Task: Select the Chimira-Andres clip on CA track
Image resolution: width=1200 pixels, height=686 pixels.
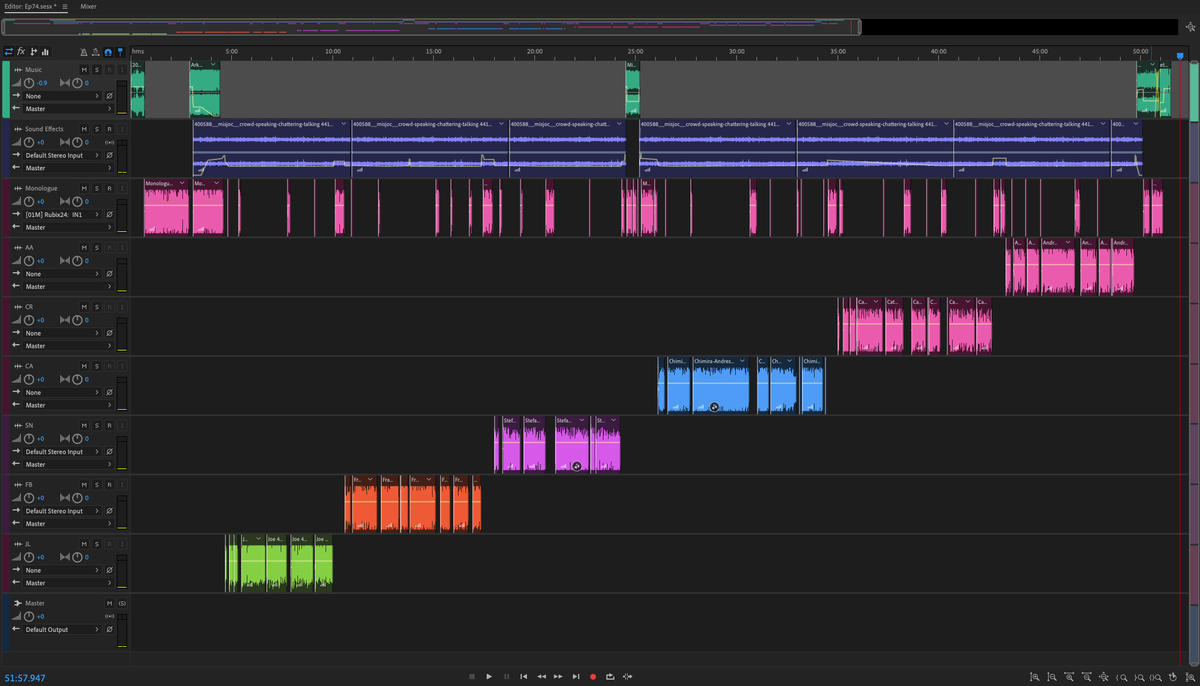Action: (x=720, y=386)
